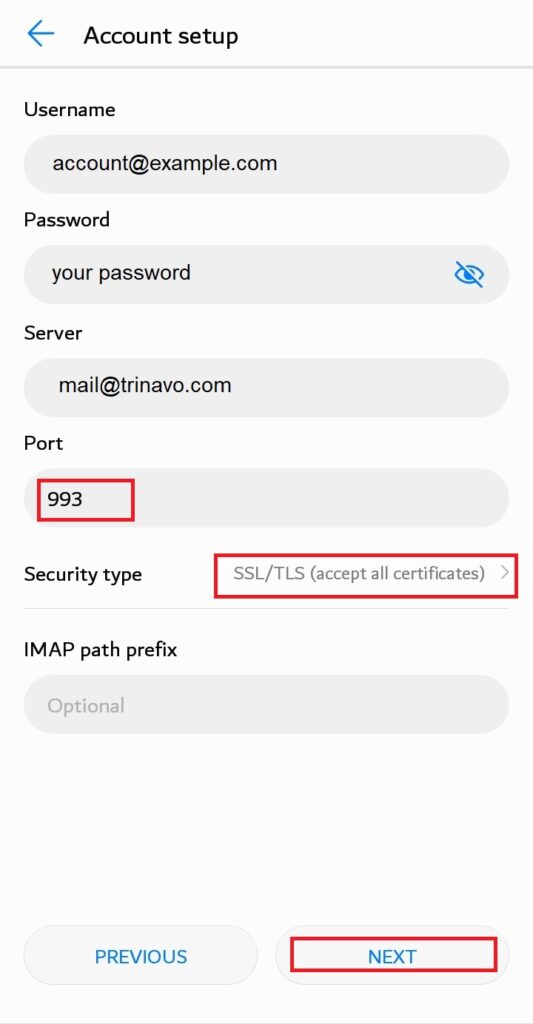Click the Port field containing 993
The image size is (533, 1024).
(266, 498)
